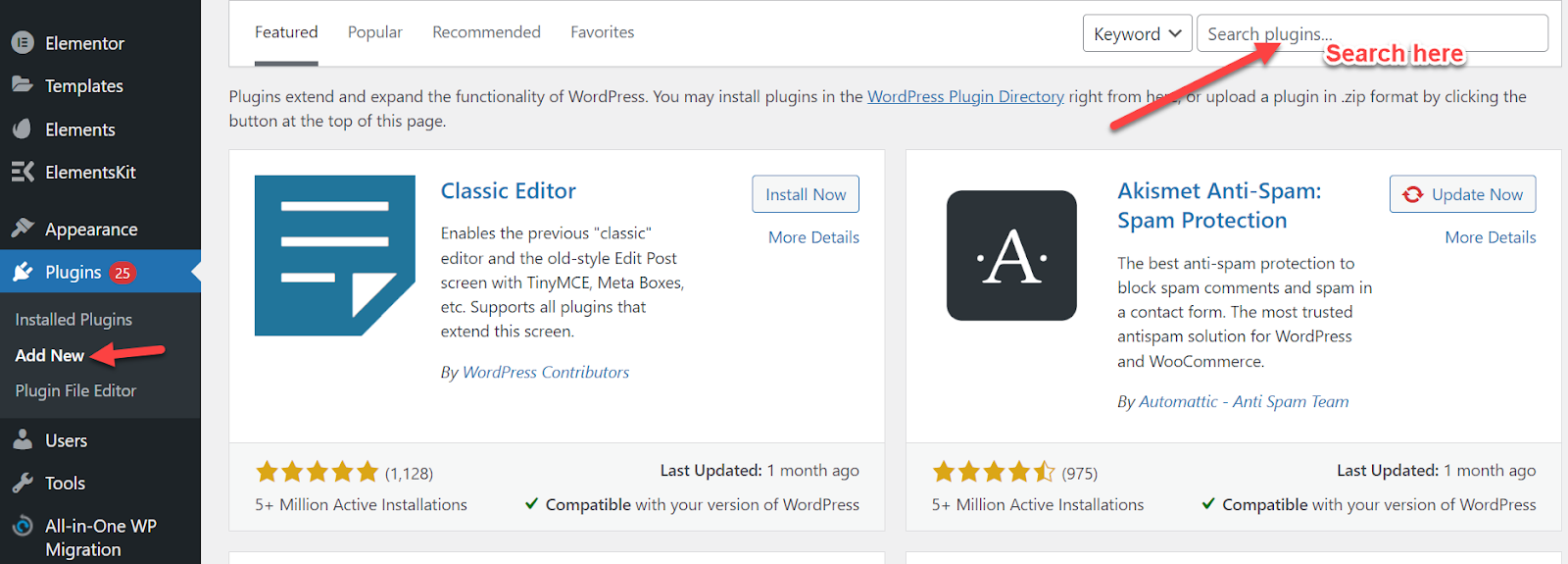Viewport: 1568px width, 564px height.
Task: Switch to the Popular tab
Action: 375,32
